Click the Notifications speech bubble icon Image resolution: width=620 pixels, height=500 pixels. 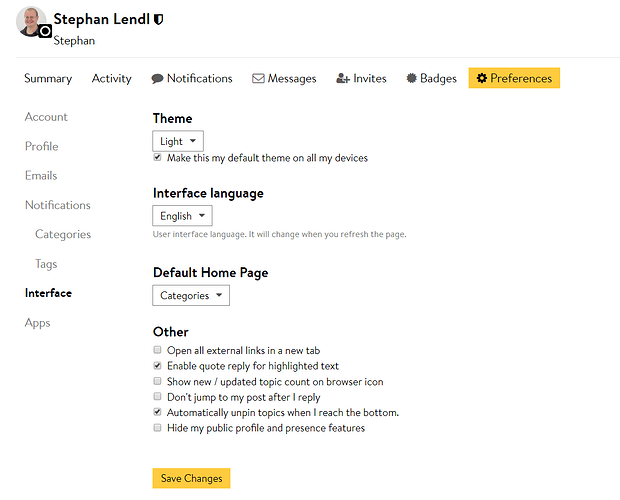click(157, 78)
